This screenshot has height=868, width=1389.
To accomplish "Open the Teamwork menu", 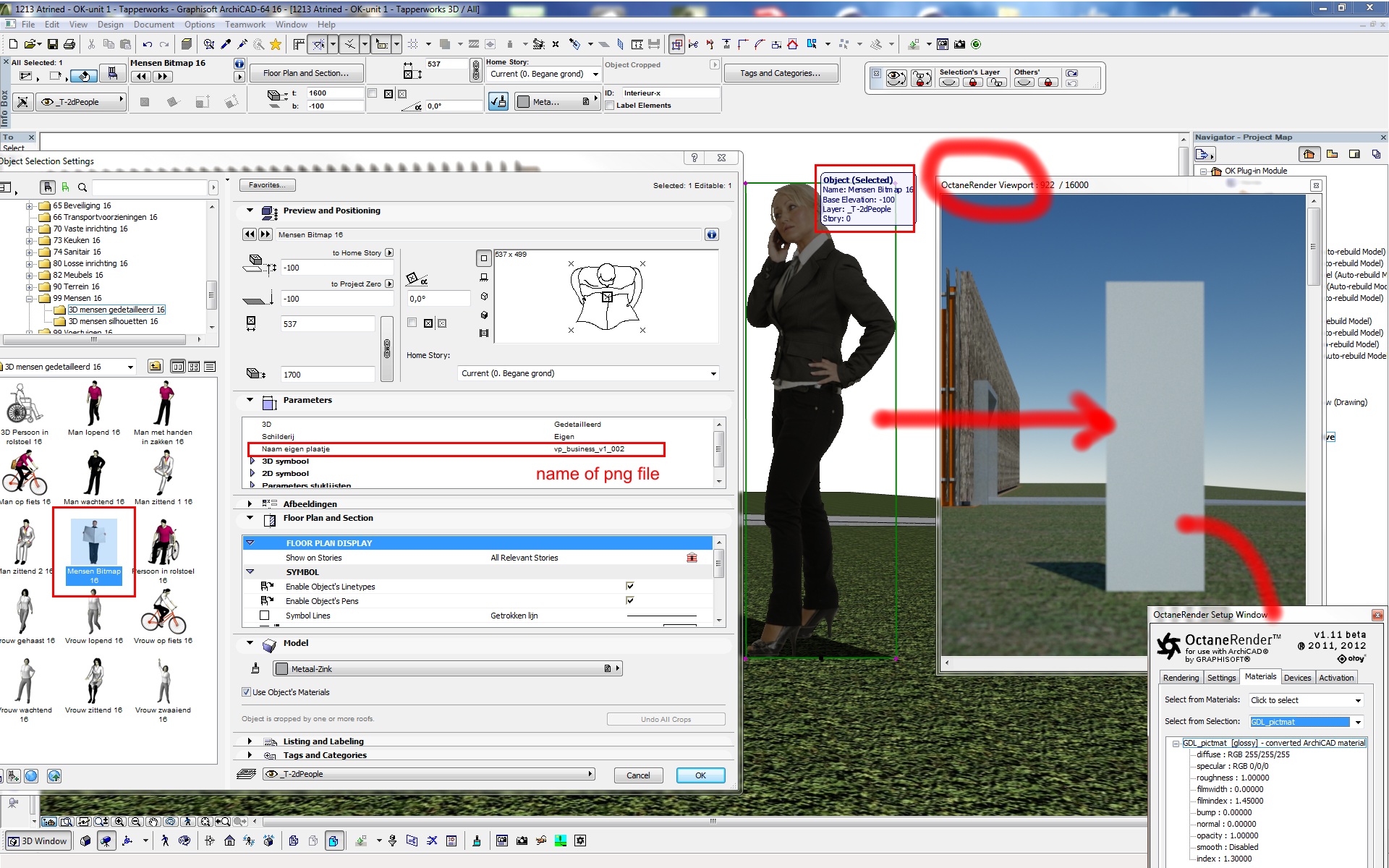I will (245, 24).
